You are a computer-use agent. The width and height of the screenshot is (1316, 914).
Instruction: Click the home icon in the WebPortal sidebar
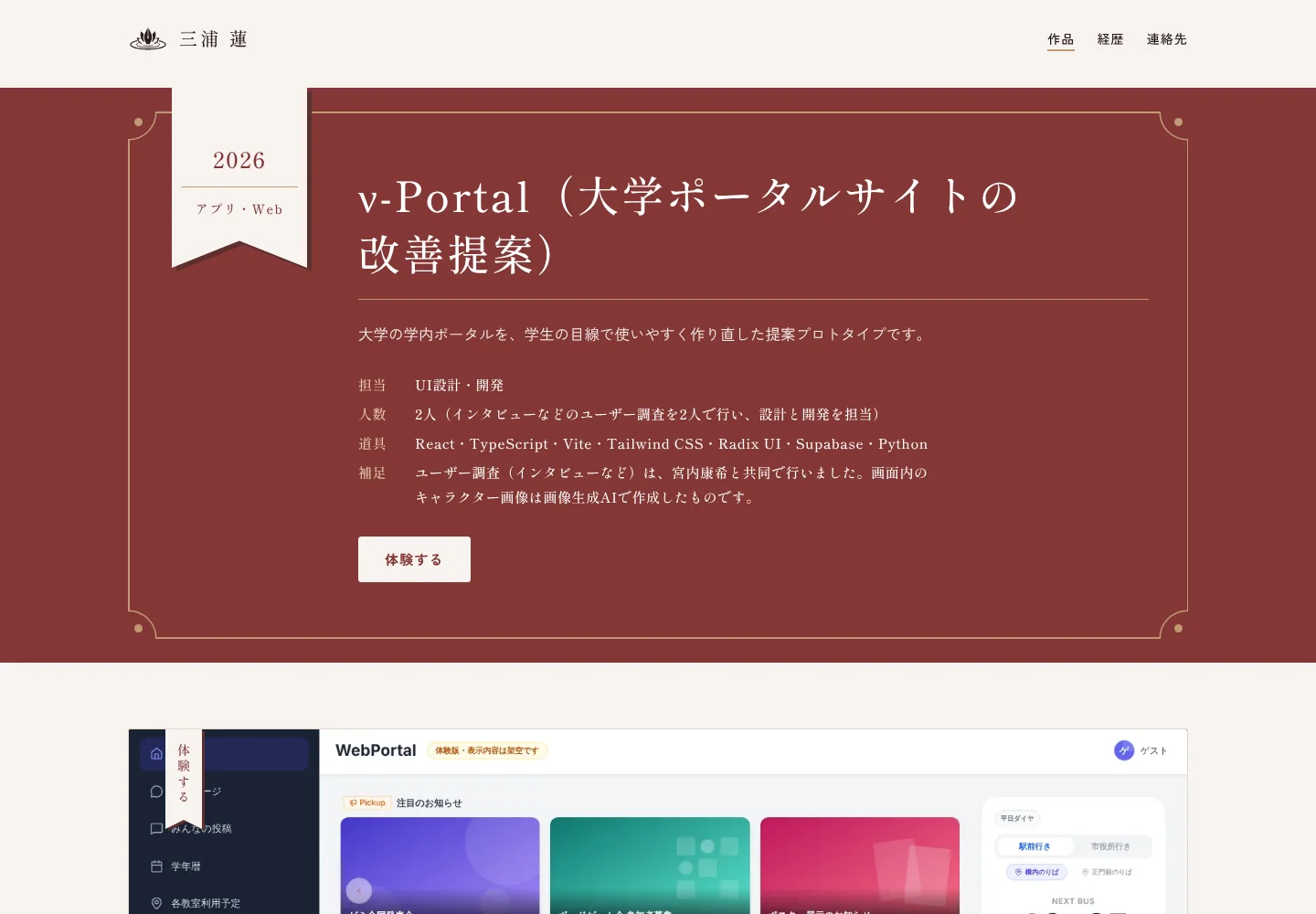click(156, 754)
